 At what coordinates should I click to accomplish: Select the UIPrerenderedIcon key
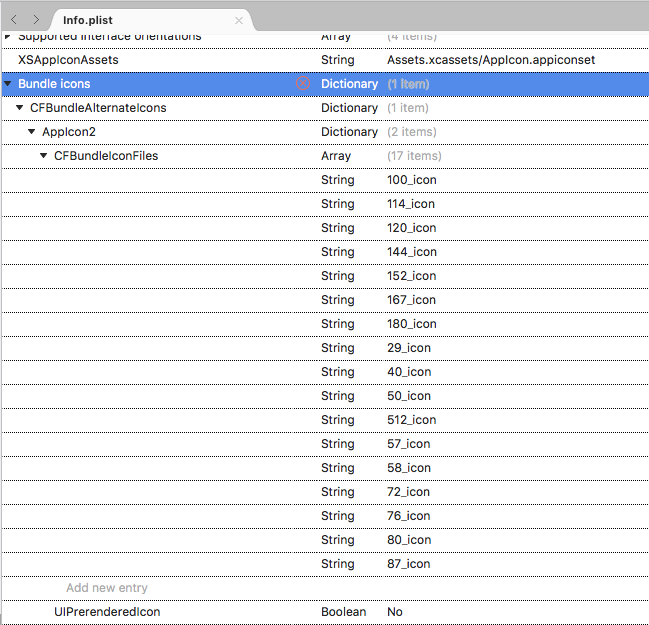coord(107,612)
